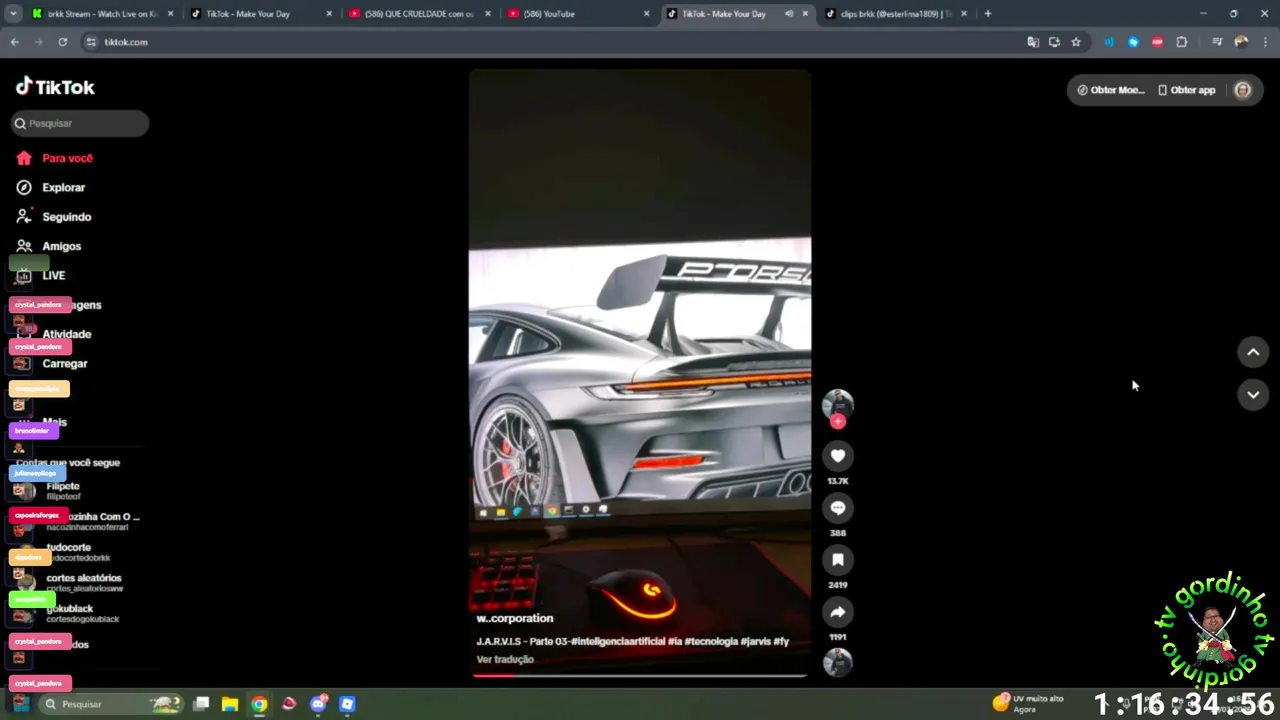Screen dimensions: 1280x720
Task: Click Chrome icon on taskbar
Action: [x=259, y=704]
